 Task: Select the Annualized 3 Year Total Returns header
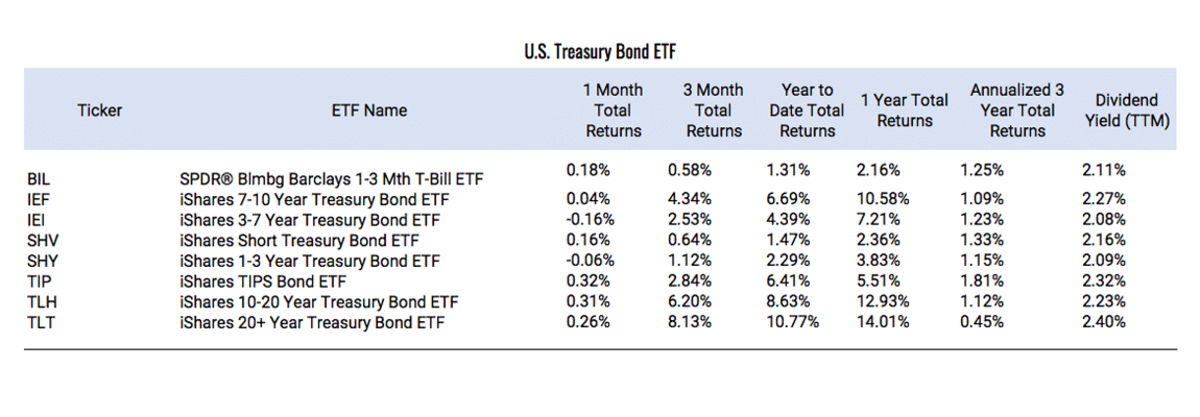pyautogui.click(x=1016, y=110)
